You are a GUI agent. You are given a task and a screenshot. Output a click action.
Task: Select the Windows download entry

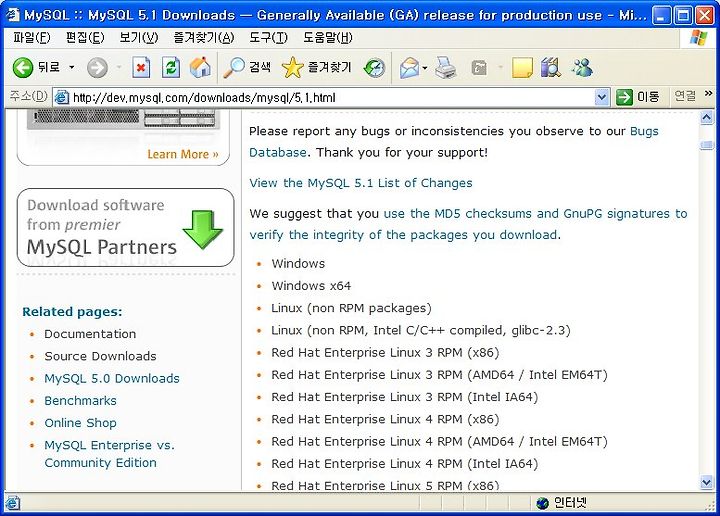[298, 264]
